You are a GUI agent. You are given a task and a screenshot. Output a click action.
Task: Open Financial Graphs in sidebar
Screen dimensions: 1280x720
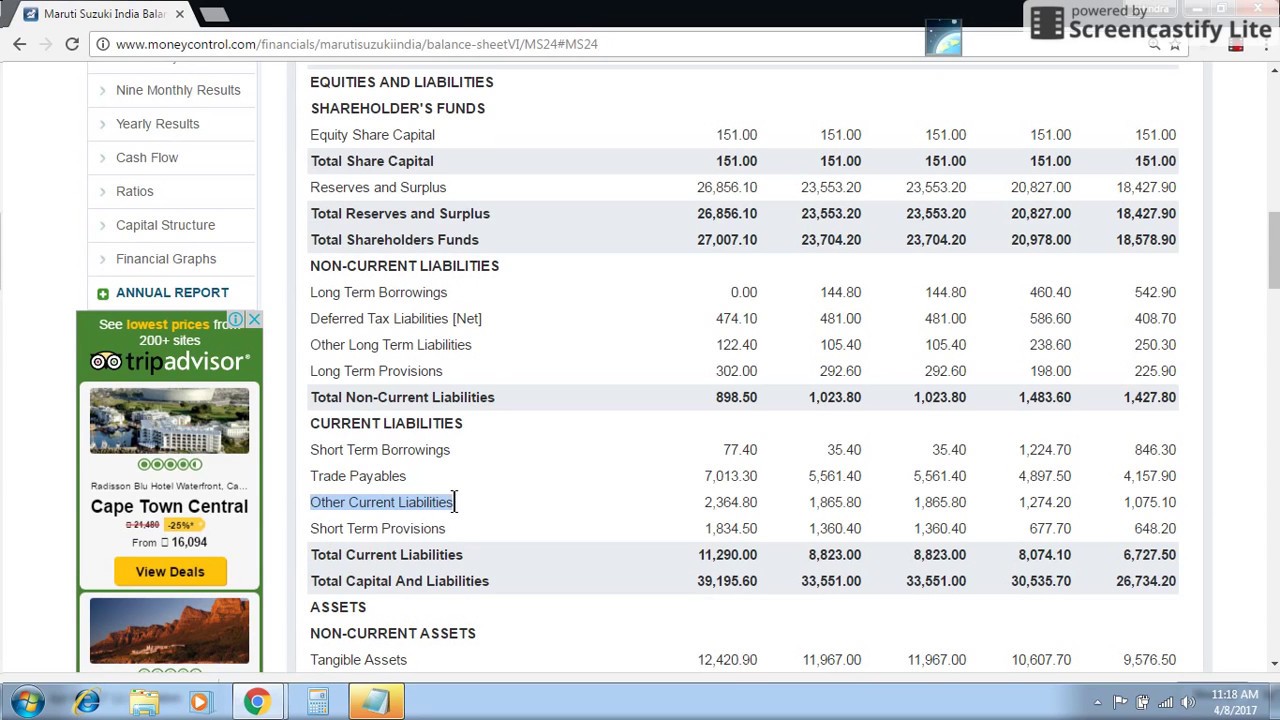pos(166,259)
